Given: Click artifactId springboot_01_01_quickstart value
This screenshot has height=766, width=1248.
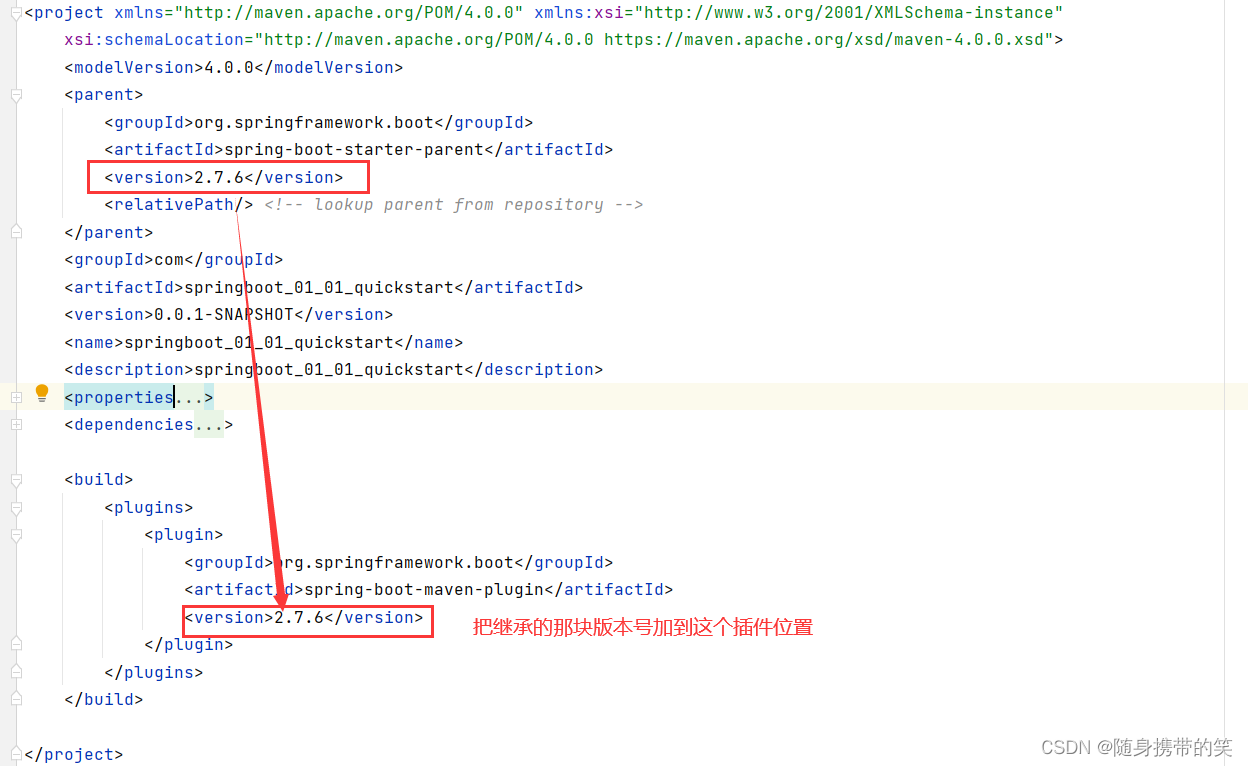Looking at the screenshot, I should tap(319, 287).
